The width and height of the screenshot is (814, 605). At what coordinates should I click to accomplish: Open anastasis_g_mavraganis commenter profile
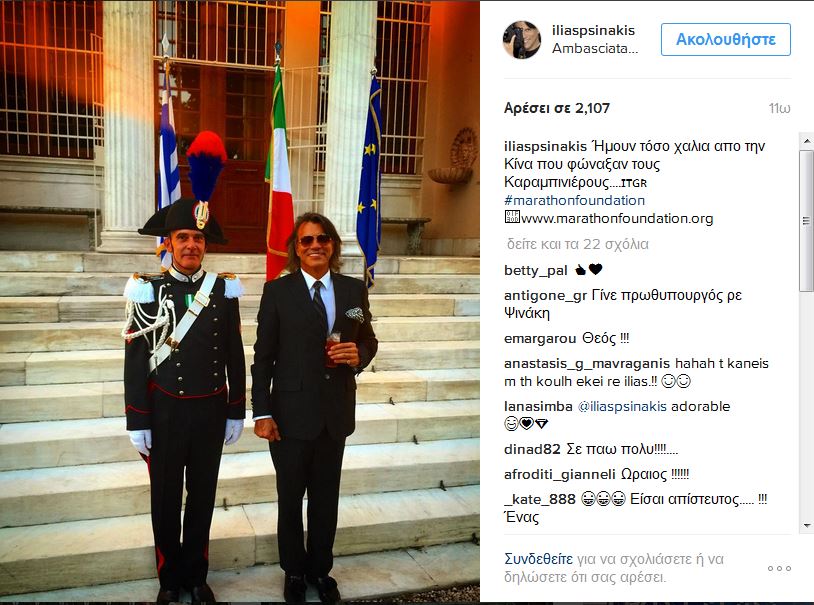pos(587,364)
